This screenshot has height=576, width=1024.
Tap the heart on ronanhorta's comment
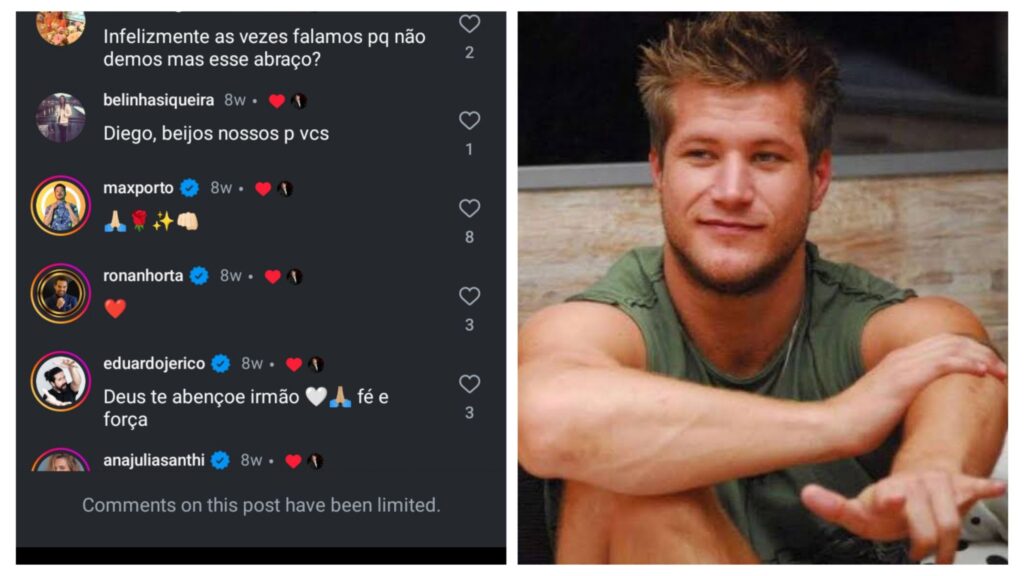(x=469, y=297)
